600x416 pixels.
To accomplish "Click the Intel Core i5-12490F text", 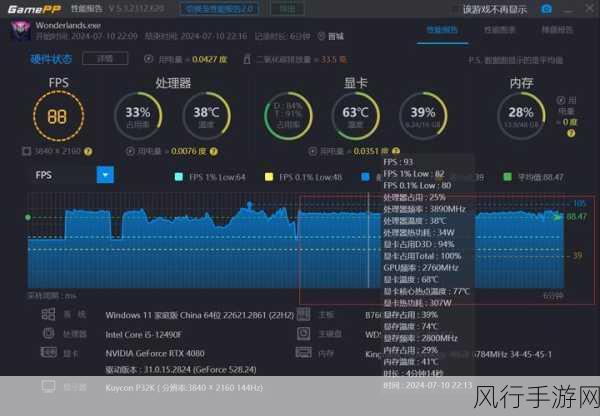I will click(x=143, y=335).
